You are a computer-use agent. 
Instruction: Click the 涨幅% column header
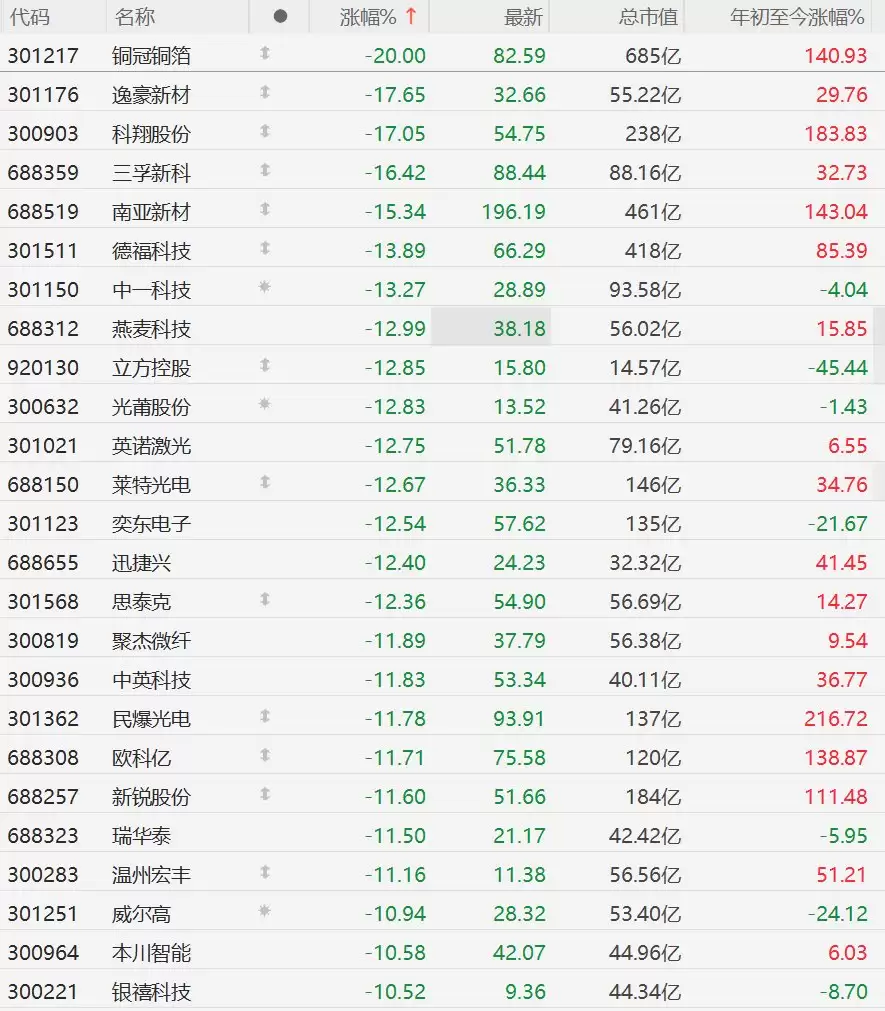click(x=368, y=17)
